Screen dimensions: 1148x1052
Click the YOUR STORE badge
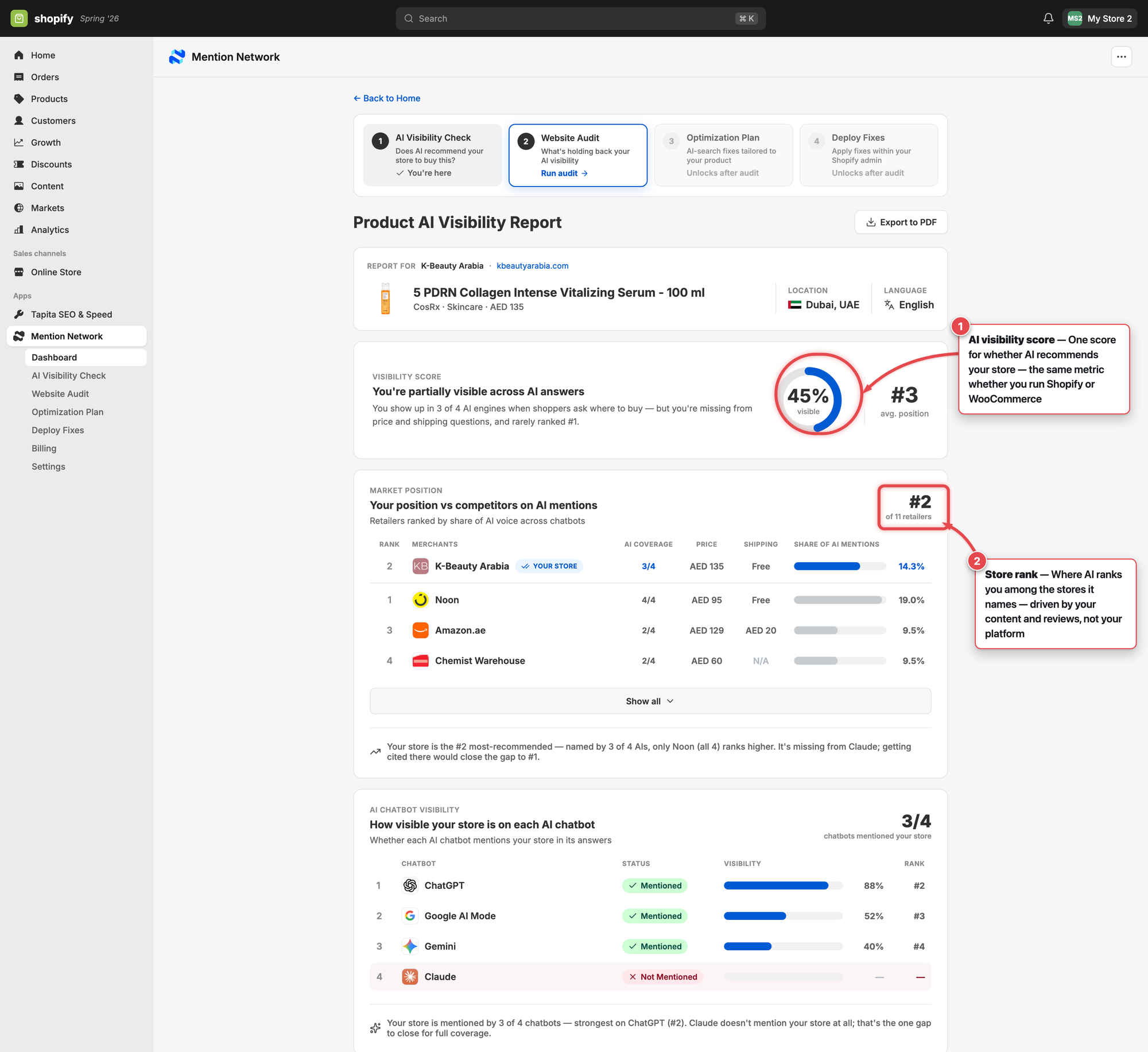pos(549,566)
